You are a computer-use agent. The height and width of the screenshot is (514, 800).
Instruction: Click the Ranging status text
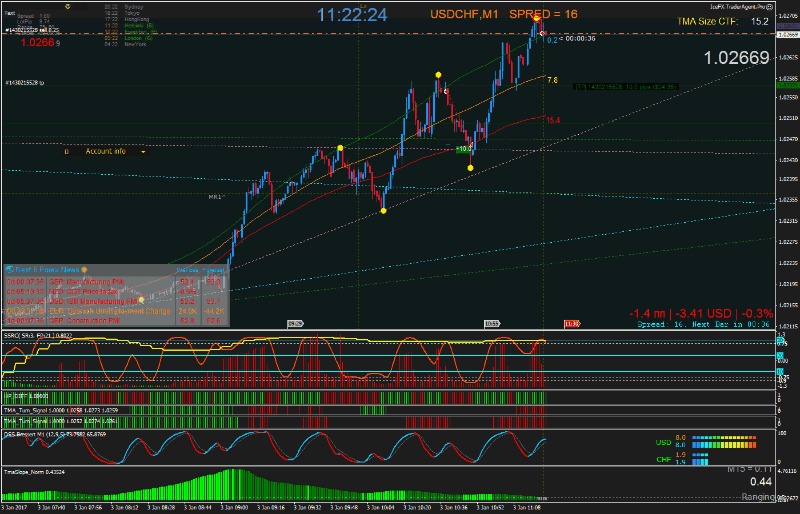(x=758, y=497)
